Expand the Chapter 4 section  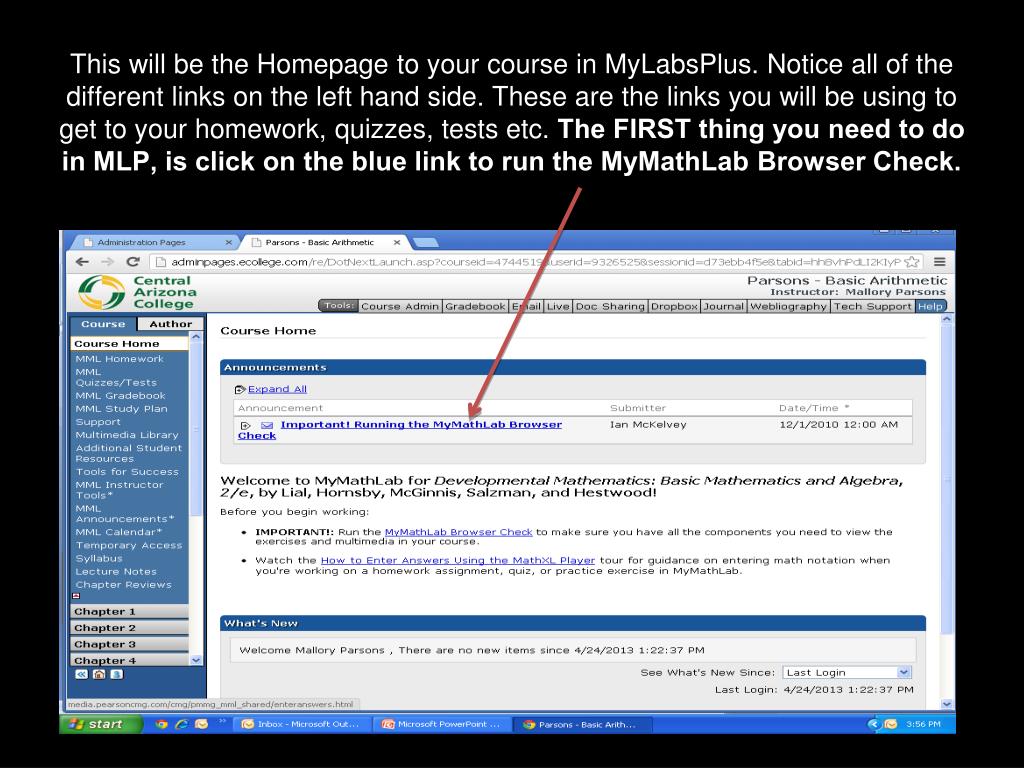(x=129, y=660)
